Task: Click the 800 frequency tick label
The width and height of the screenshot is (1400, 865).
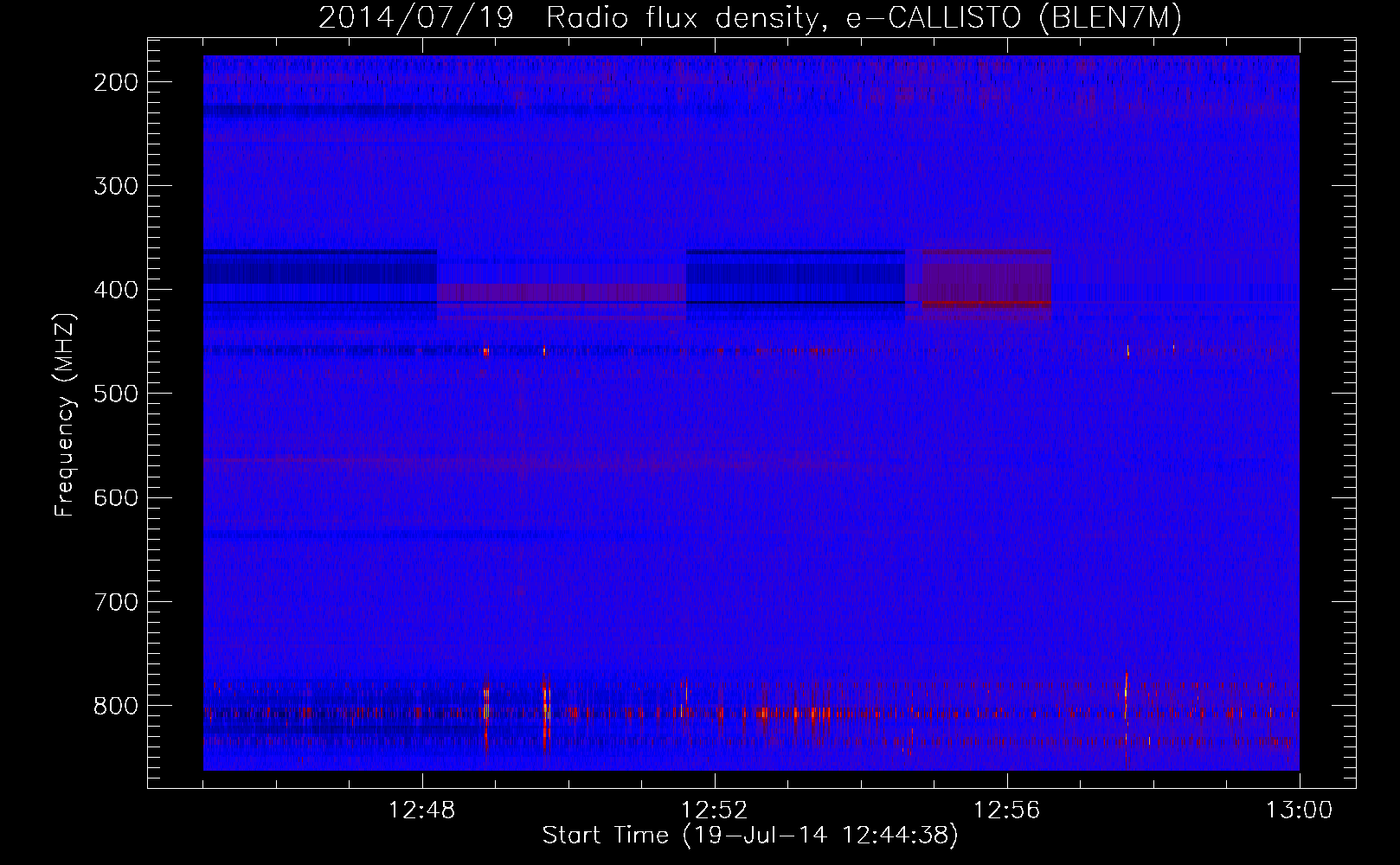Action: coord(115,705)
